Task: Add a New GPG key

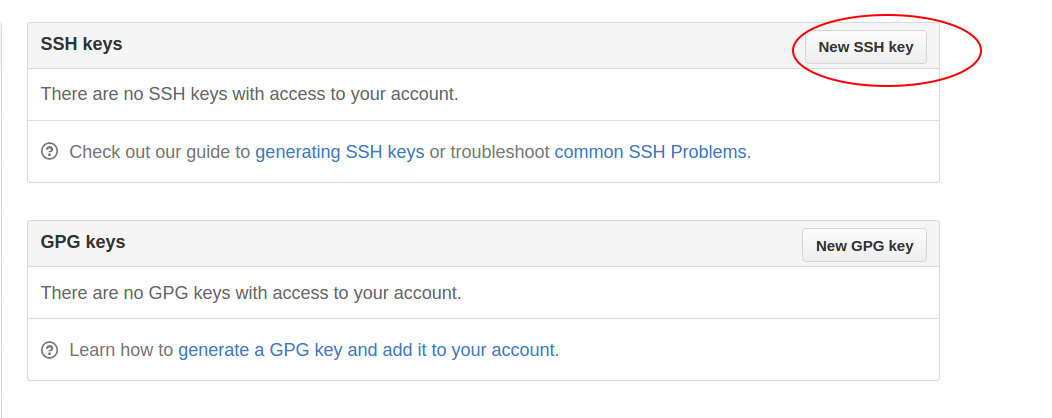Action: coord(864,246)
